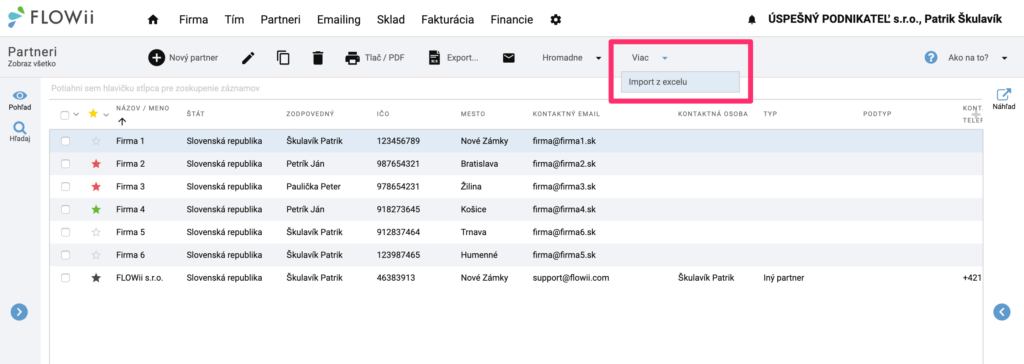Click the edit pencil icon
The width and height of the screenshot is (1024, 364).
(248, 58)
